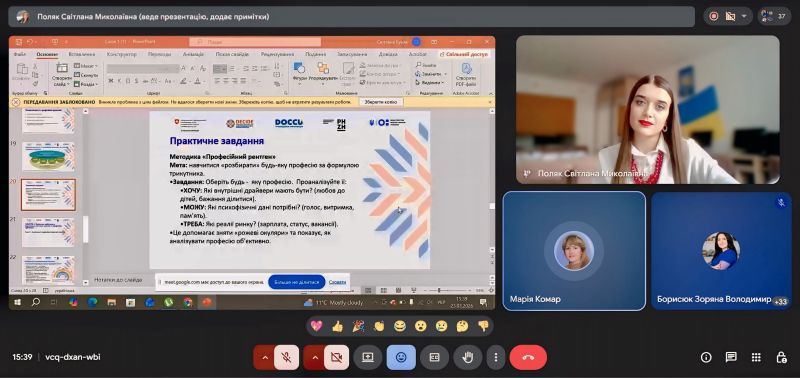Image resolution: width=800 pixels, height=378 pixels.
Task: Open more options three-dot menu
Action: pyautogui.click(x=495, y=358)
